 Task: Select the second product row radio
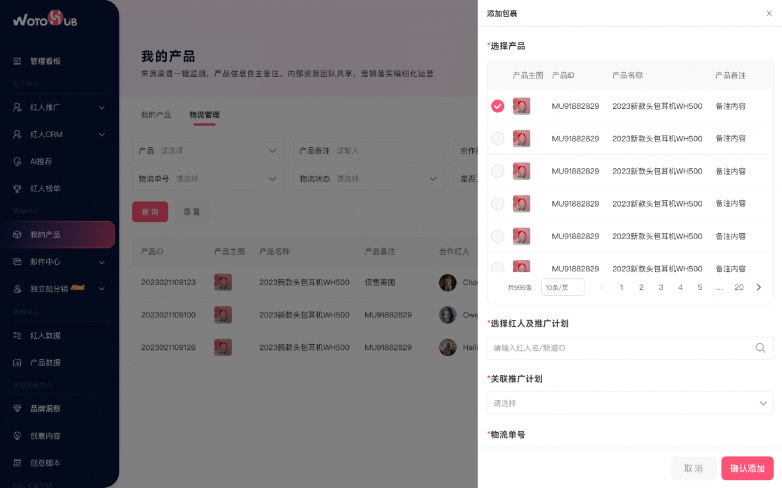498,138
